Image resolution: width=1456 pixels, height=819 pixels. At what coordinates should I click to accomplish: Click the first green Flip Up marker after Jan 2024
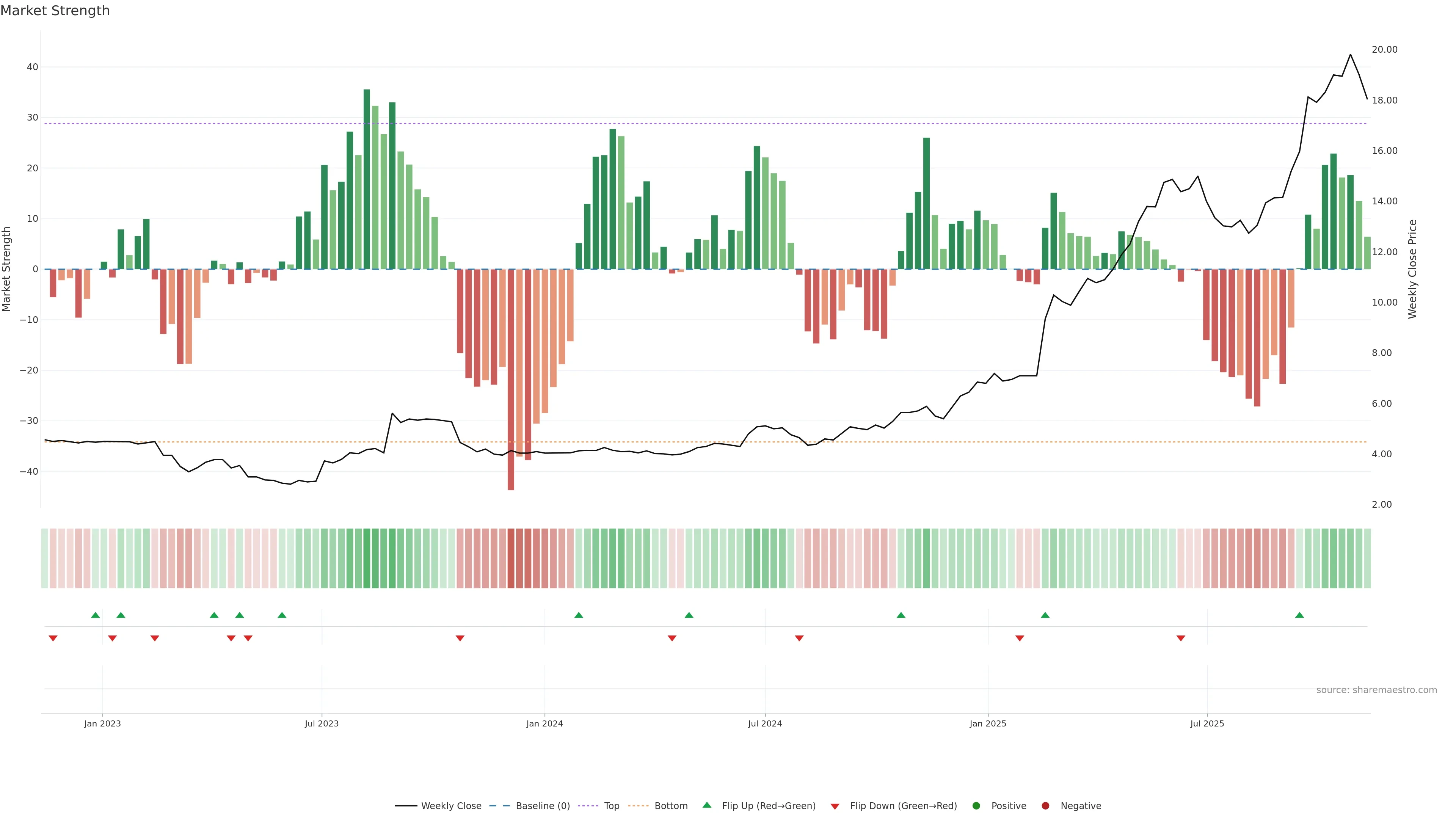pos(578,615)
